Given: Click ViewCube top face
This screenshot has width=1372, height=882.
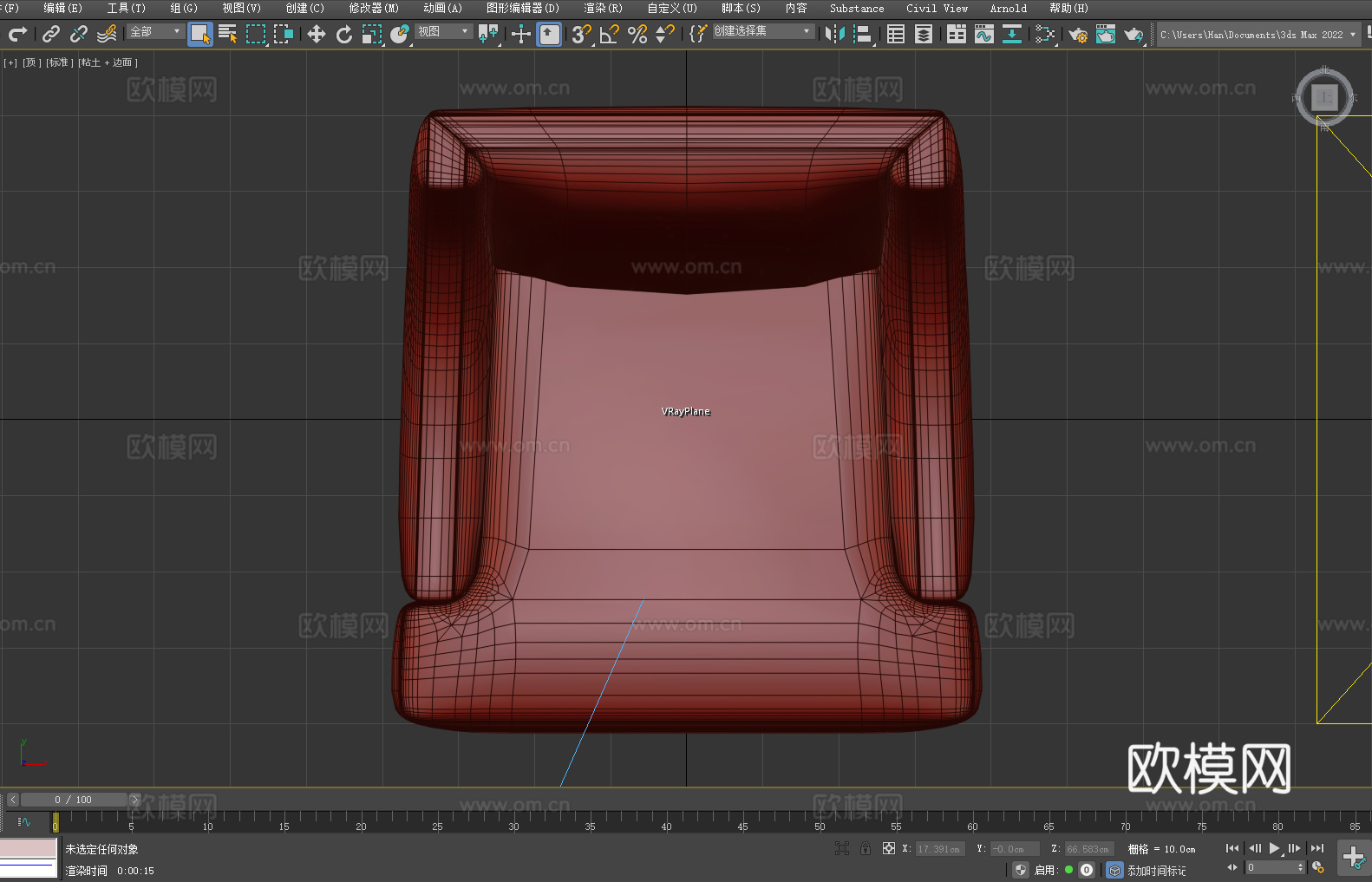Looking at the screenshot, I should click(1324, 97).
